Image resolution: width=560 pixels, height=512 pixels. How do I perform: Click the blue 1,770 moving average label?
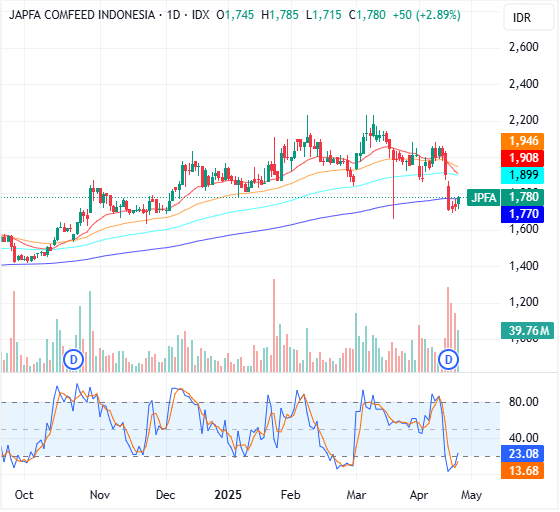tap(522, 214)
